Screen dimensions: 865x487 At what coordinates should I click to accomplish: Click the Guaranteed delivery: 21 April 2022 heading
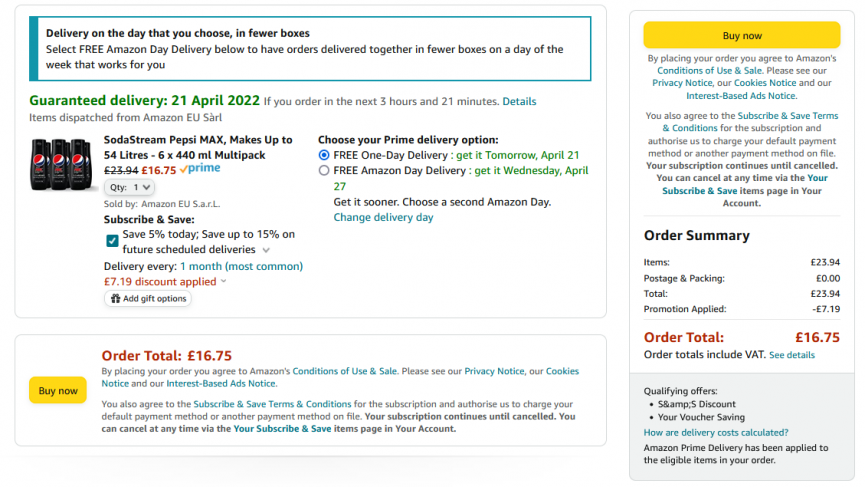(x=145, y=100)
